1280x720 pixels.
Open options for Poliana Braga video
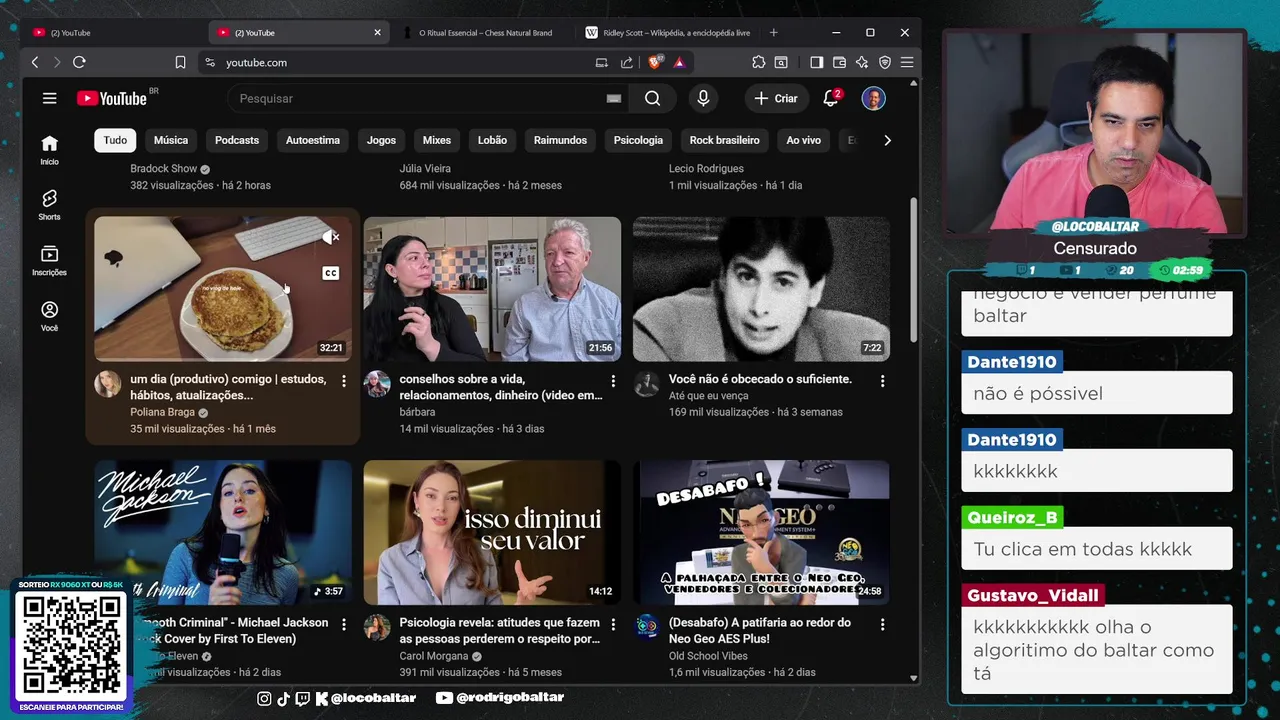[344, 381]
